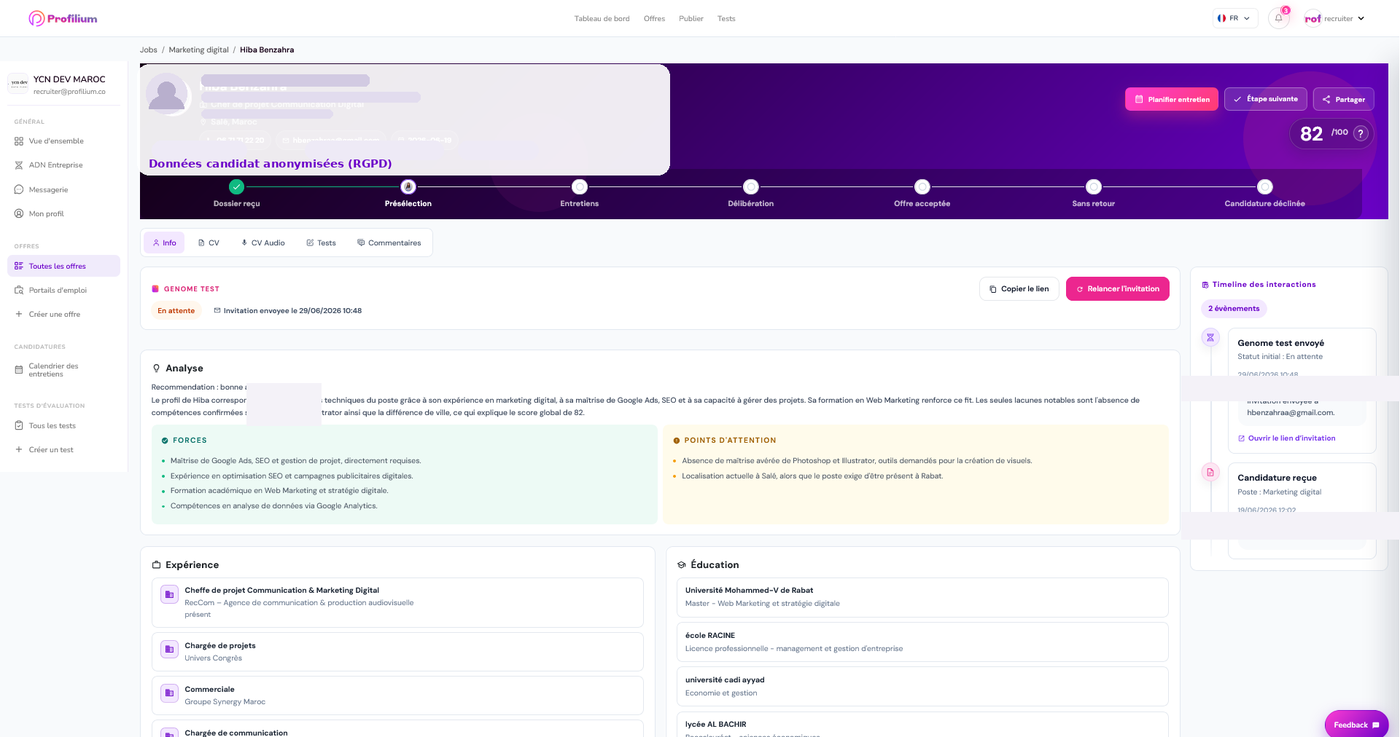Click the Groupe Synergy Maroc building icon
The width and height of the screenshot is (1400, 737).
[x=169, y=693]
